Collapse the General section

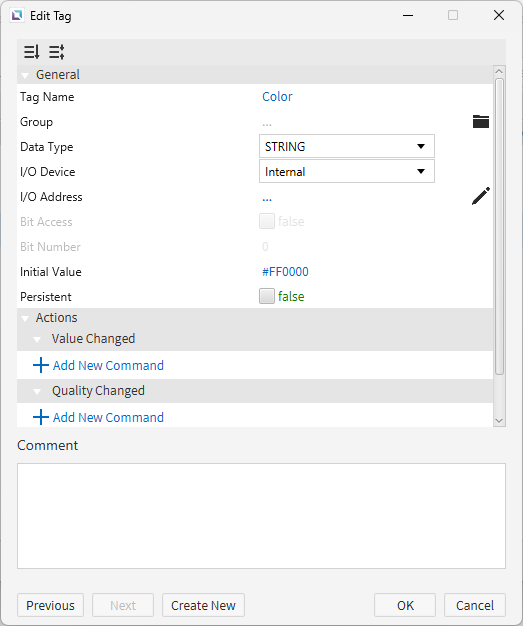pyautogui.click(x=25, y=75)
